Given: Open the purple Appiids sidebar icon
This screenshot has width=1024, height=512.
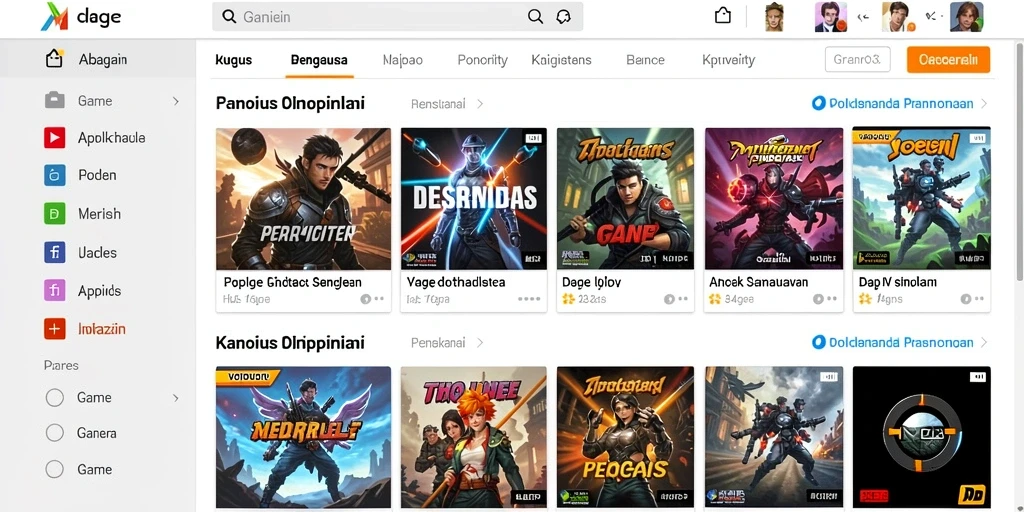Looking at the screenshot, I should pos(55,291).
